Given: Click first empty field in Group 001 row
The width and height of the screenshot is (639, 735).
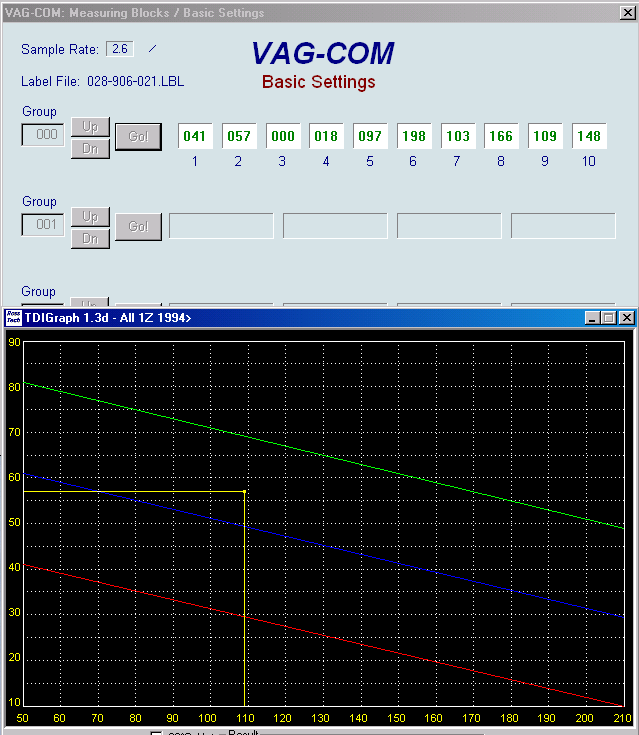Looking at the screenshot, I should click(221, 226).
